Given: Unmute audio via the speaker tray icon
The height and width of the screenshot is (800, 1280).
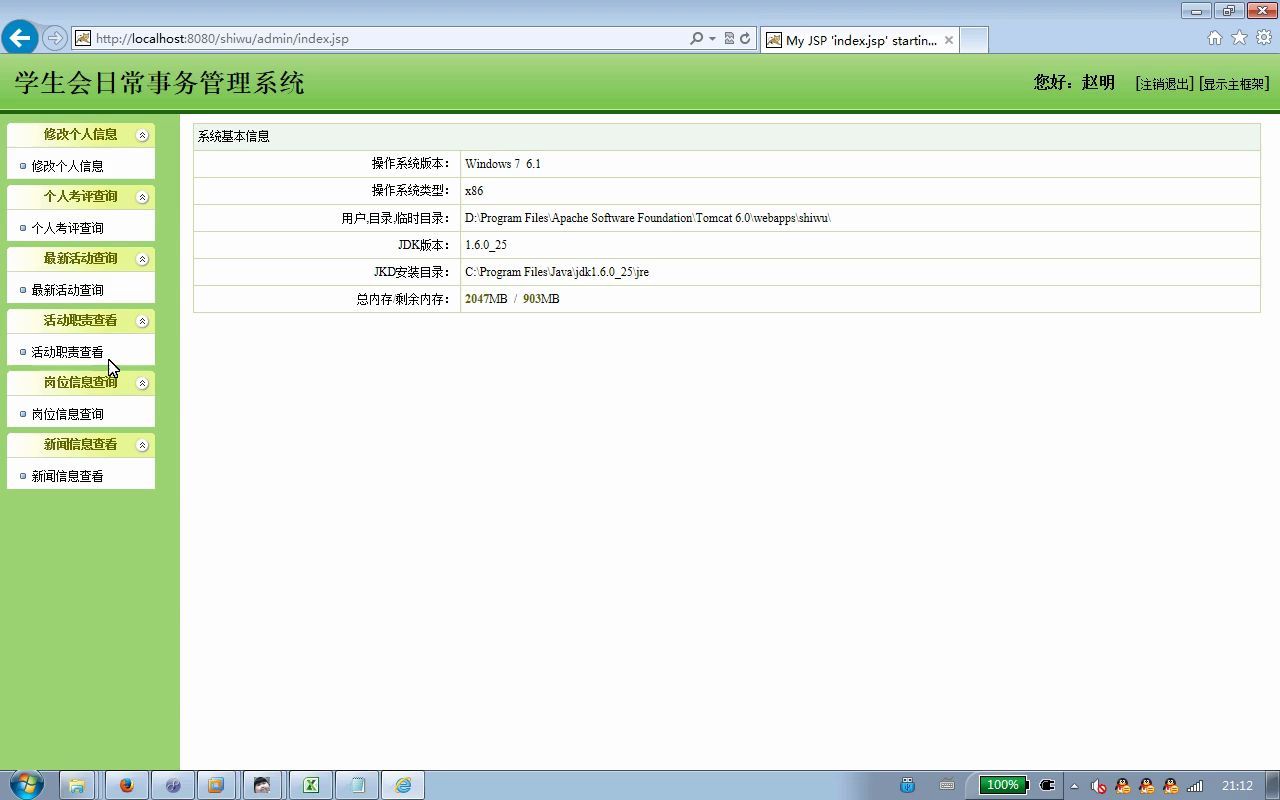Looking at the screenshot, I should (x=1098, y=786).
